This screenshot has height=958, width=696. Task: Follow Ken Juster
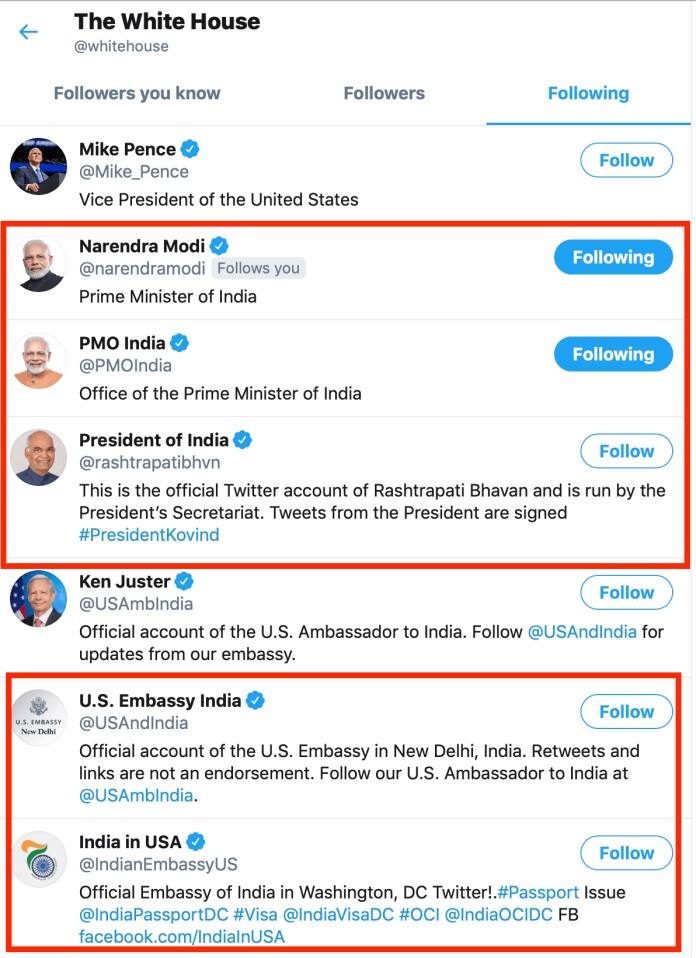click(626, 592)
